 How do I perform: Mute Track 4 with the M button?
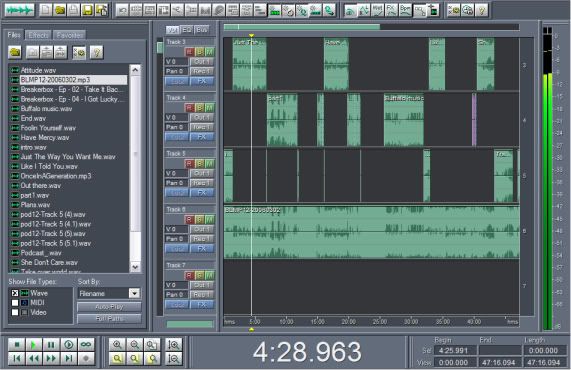click(x=209, y=107)
